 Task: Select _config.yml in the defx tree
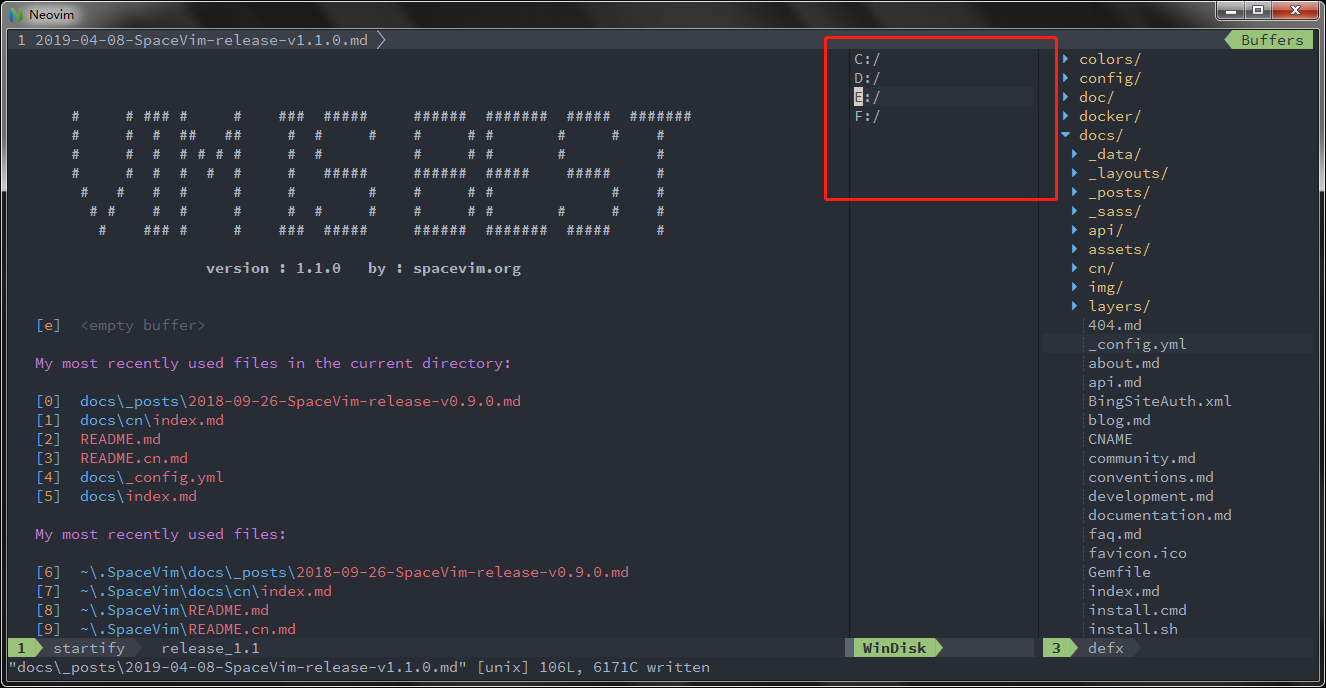coord(1137,344)
